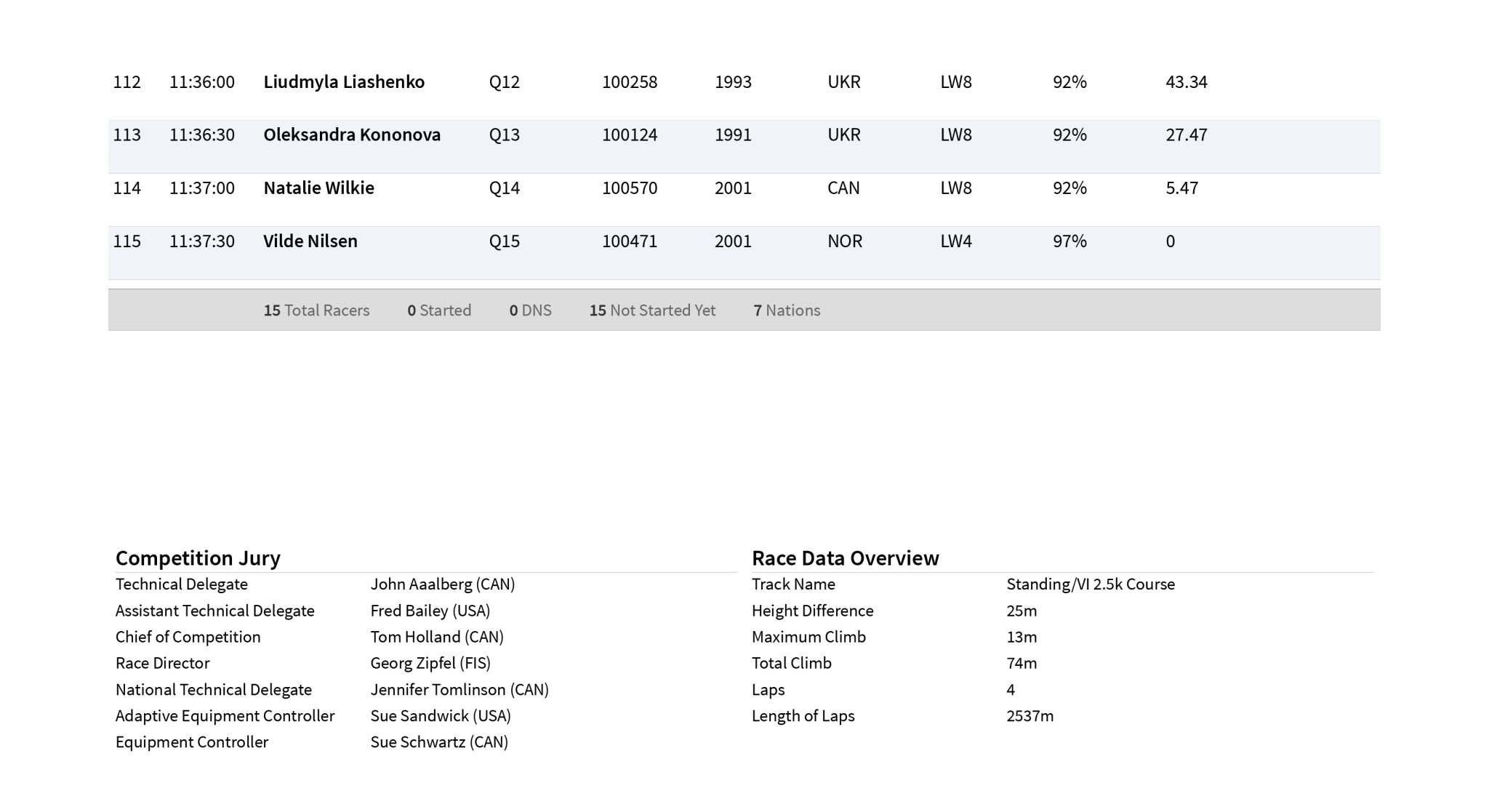Image resolution: width=1489 pixels, height=812 pixels.
Task: Click Technical Delegate John Aaalberg (CAN)
Action: 442,584
